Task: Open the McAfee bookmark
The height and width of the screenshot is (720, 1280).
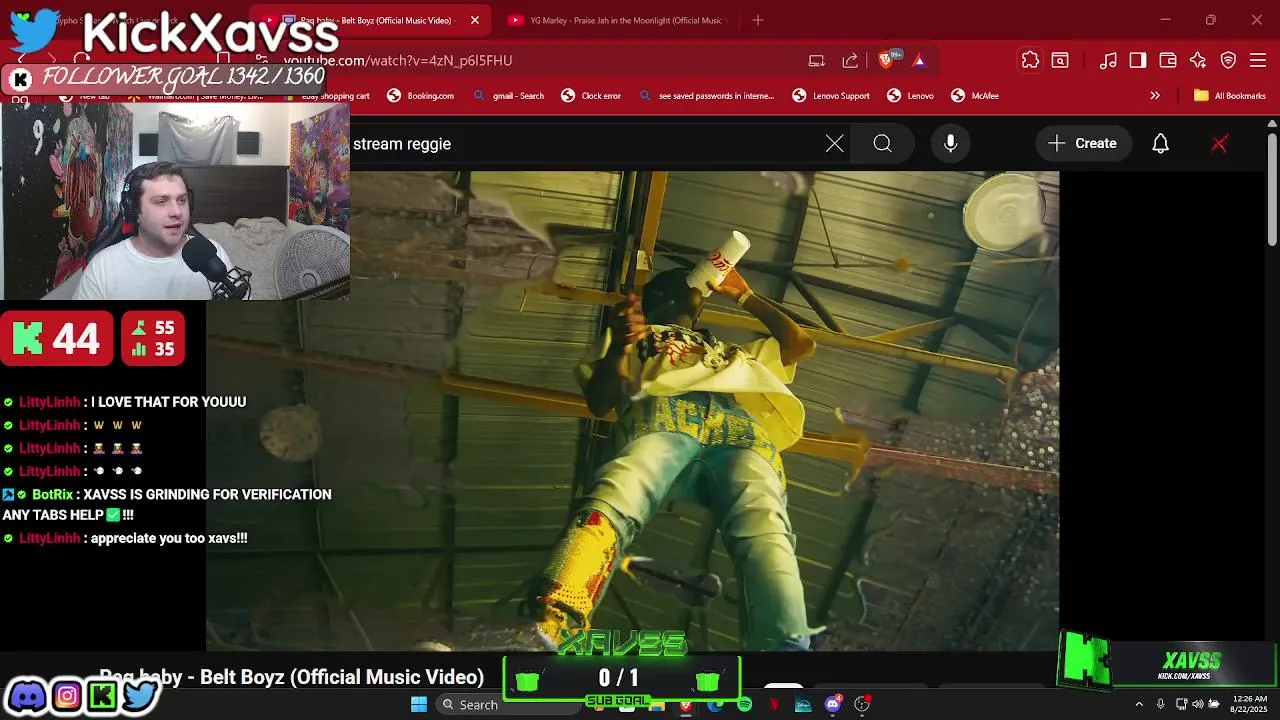Action: click(x=975, y=96)
